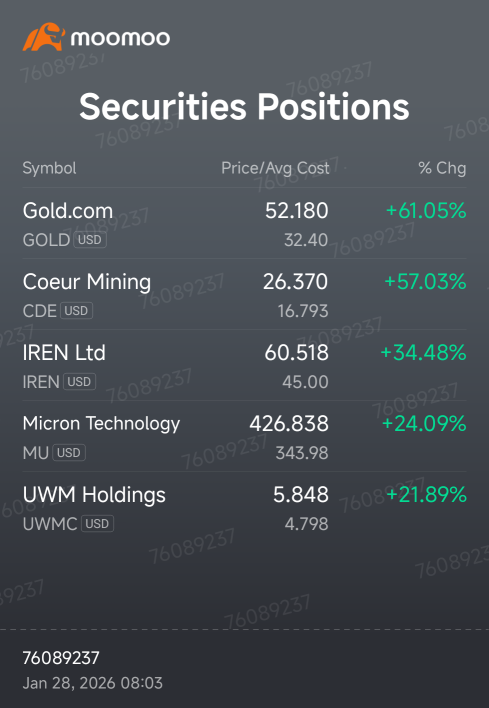Click the USD badge next to GOLD
489x708 pixels.
pos(90,240)
